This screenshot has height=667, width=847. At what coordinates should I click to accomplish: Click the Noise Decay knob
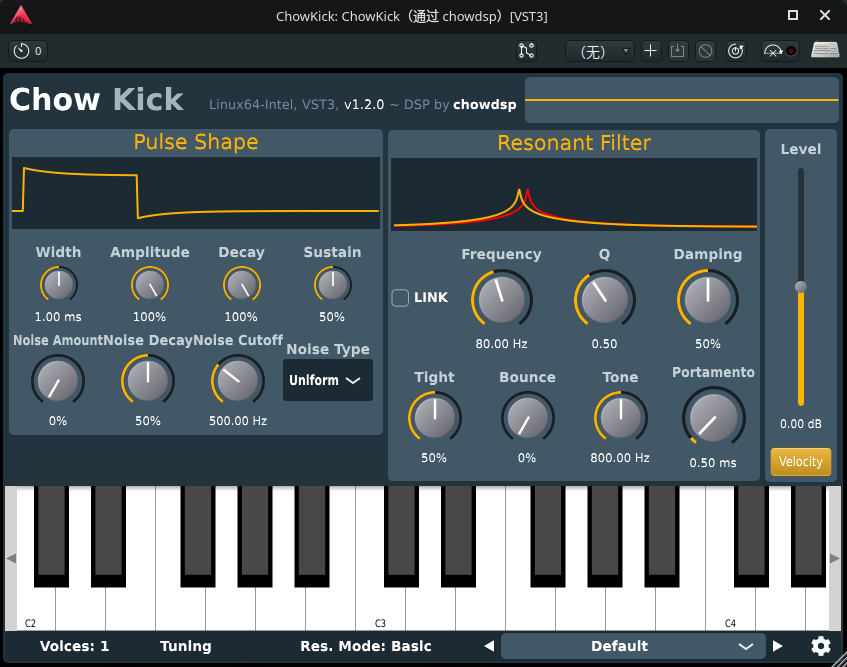tap(147, 381)
